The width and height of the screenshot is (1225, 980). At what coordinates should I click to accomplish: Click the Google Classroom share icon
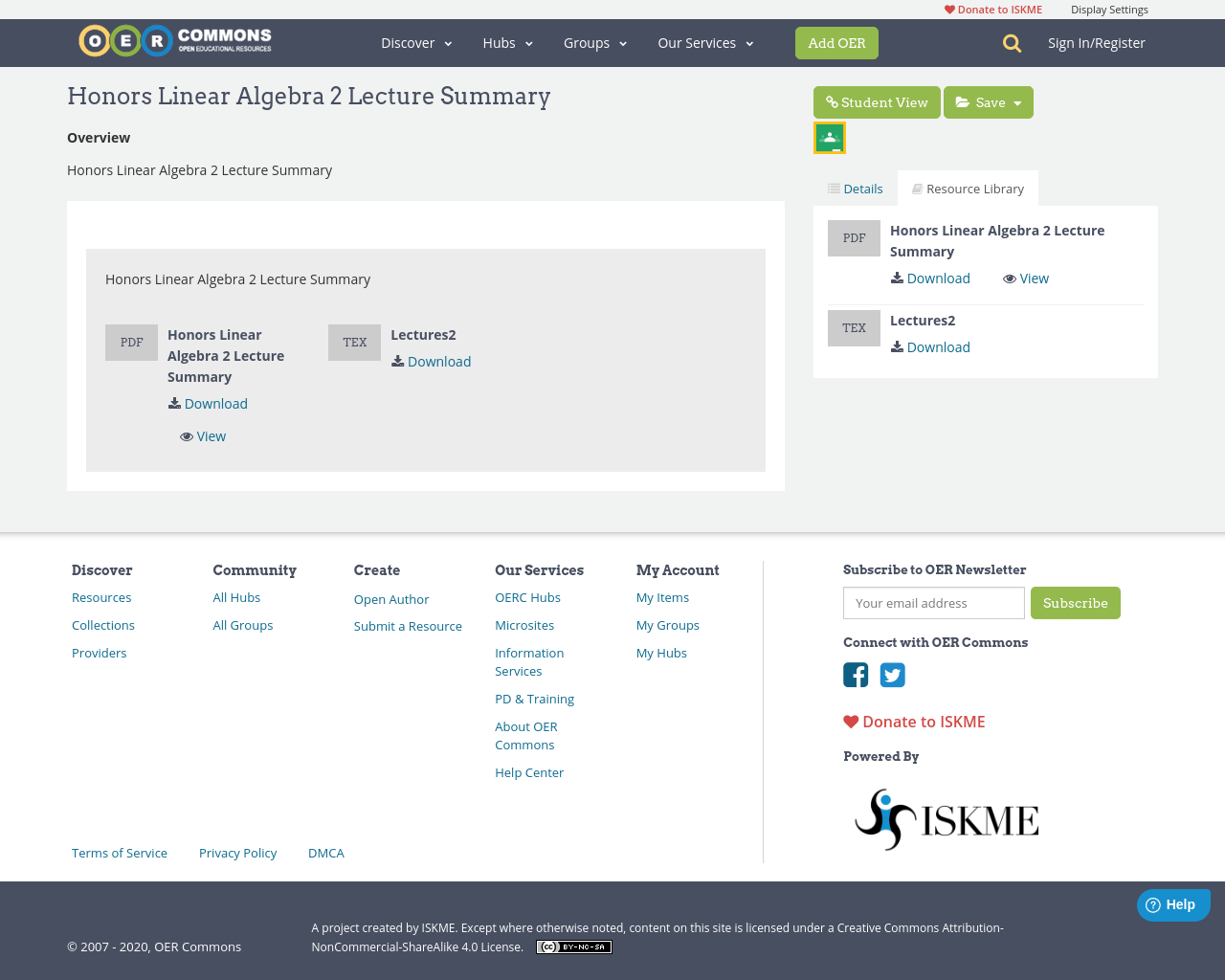829,136
